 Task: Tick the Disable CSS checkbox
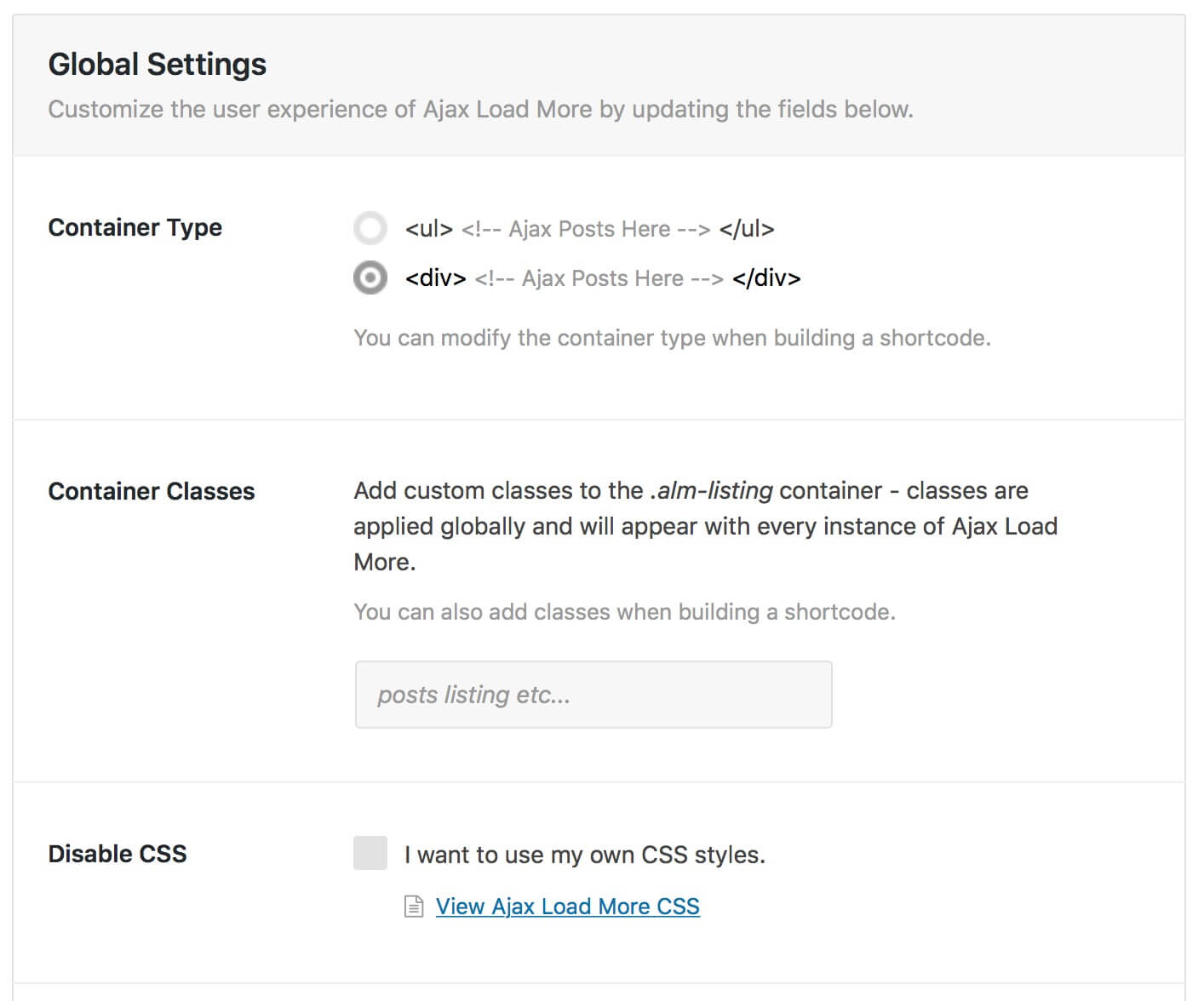coord(370,853)
